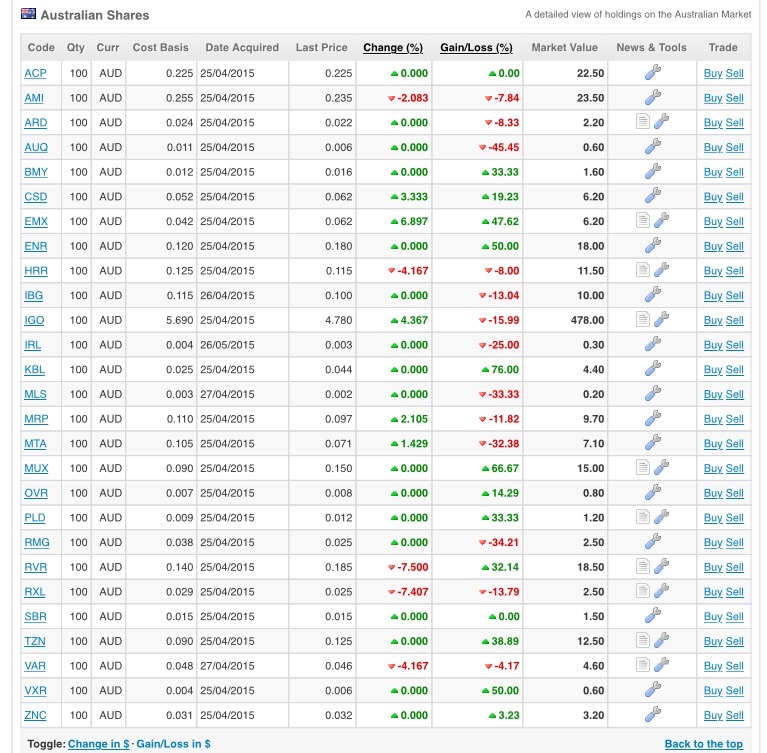Image resolution: width=767 pixels, height=753 pixels.
Task: Open tools wrench for AUQ
Action: [x=653, y=146]
